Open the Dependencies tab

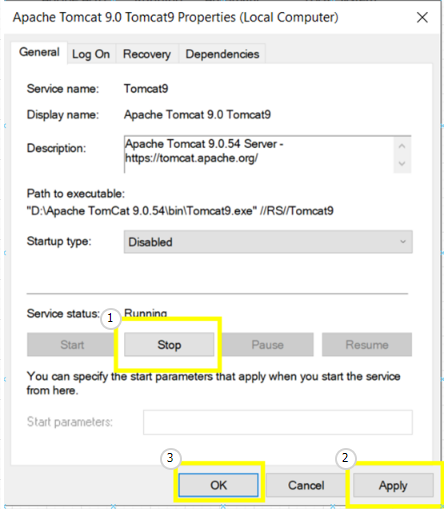click(222, 54)
